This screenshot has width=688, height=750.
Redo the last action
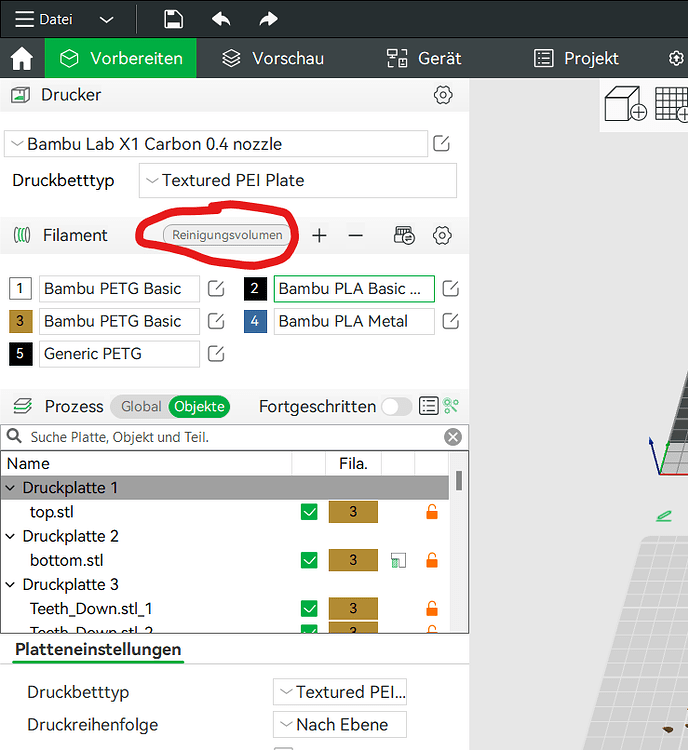coord(268,19)
